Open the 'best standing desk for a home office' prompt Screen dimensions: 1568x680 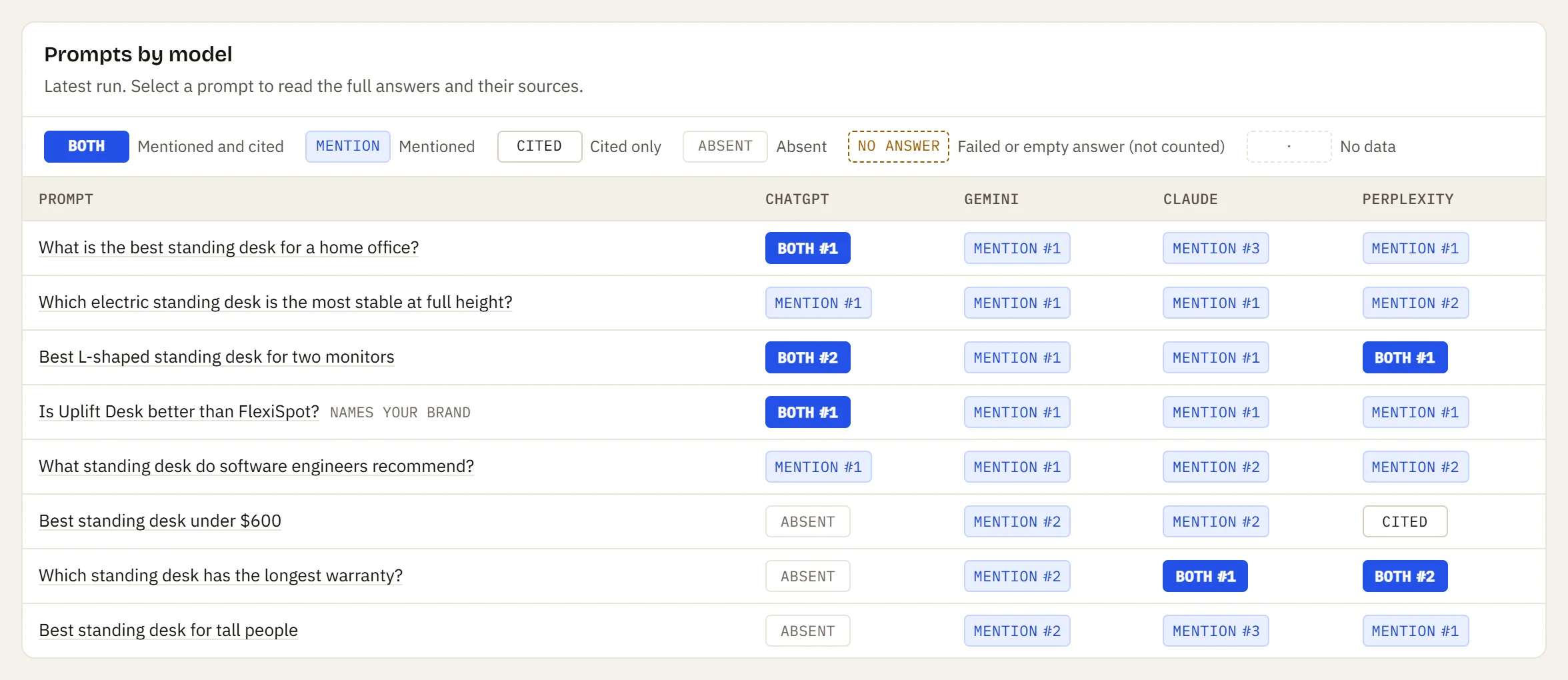(229, 247)
